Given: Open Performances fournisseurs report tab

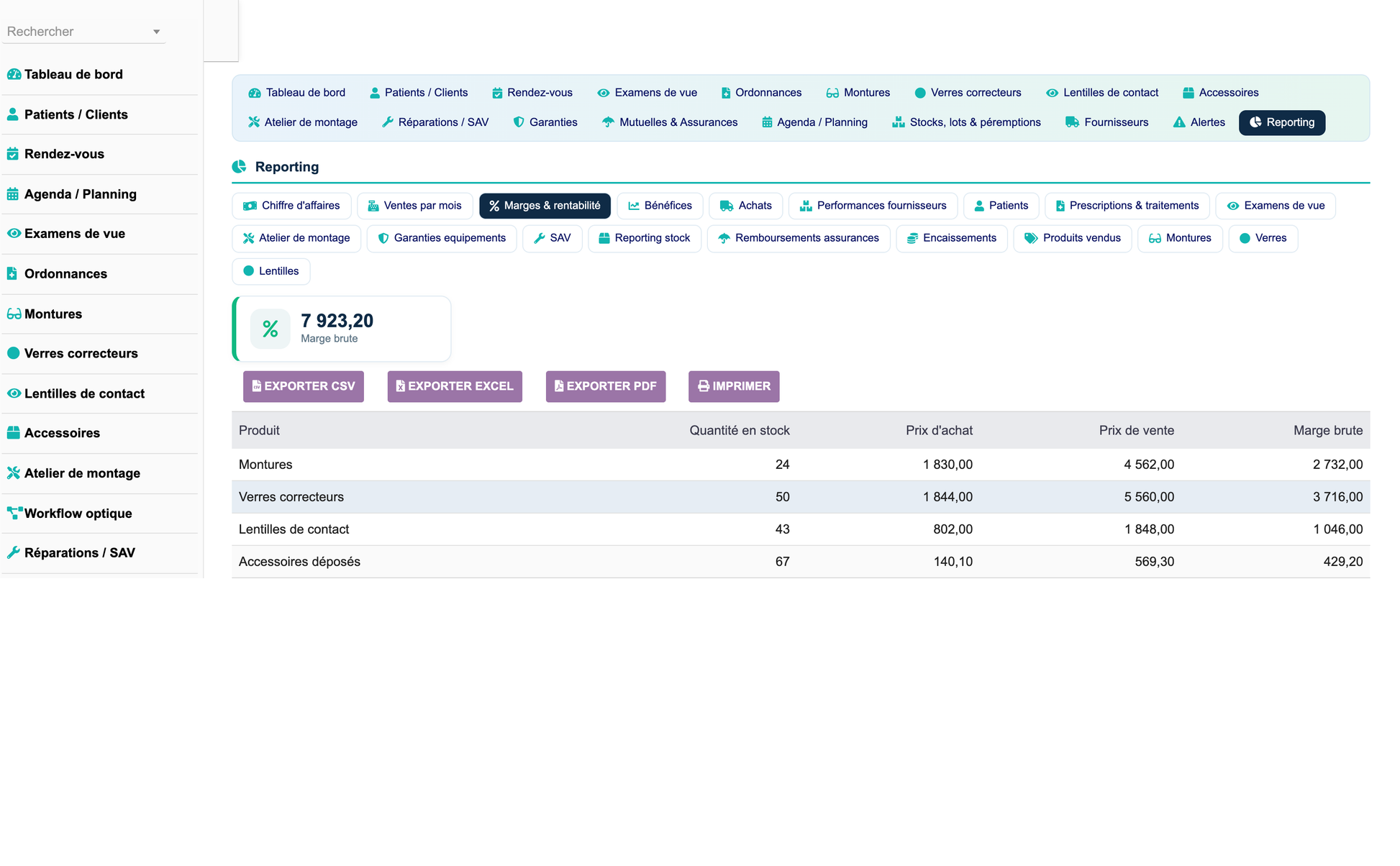Looking at the screenshot, I should point(873,206).
